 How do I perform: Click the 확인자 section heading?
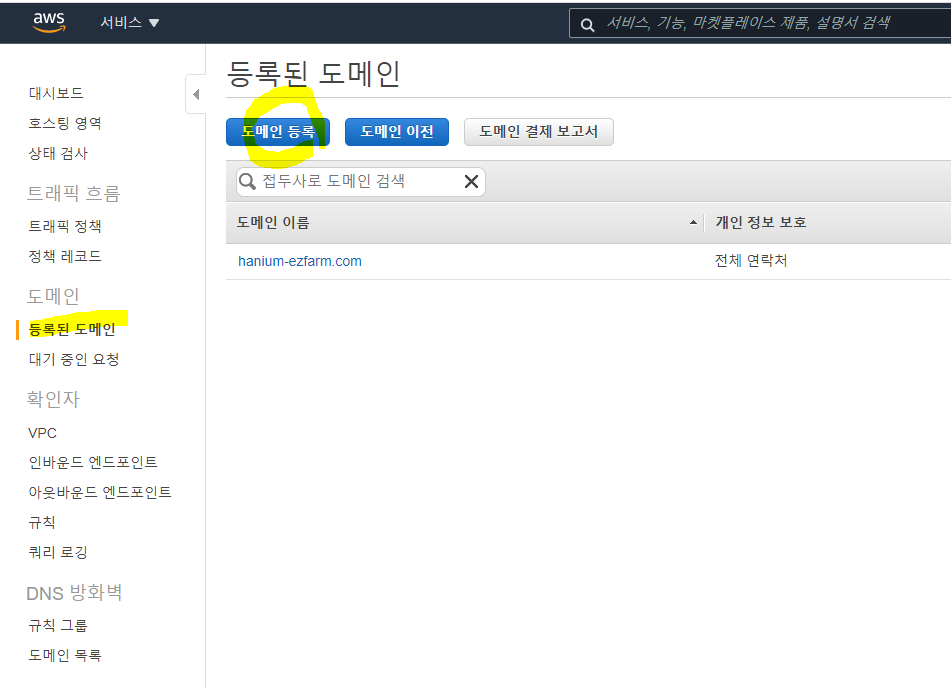pos(53,399)
